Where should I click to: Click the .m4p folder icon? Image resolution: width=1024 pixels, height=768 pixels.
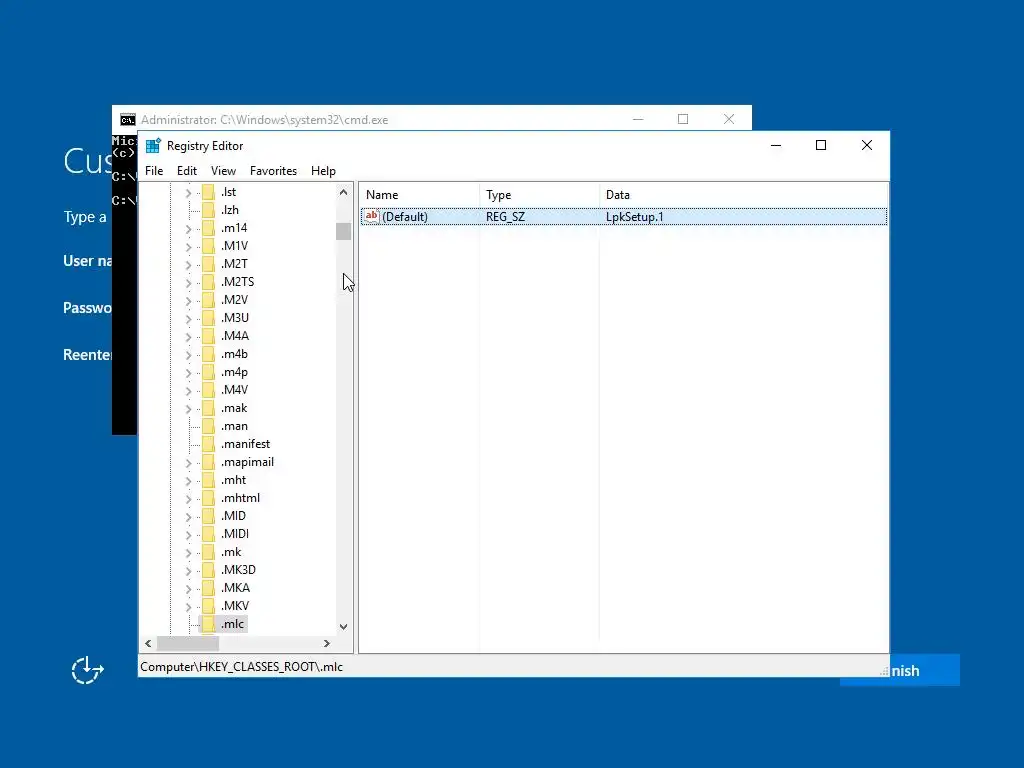pos(208,372)
